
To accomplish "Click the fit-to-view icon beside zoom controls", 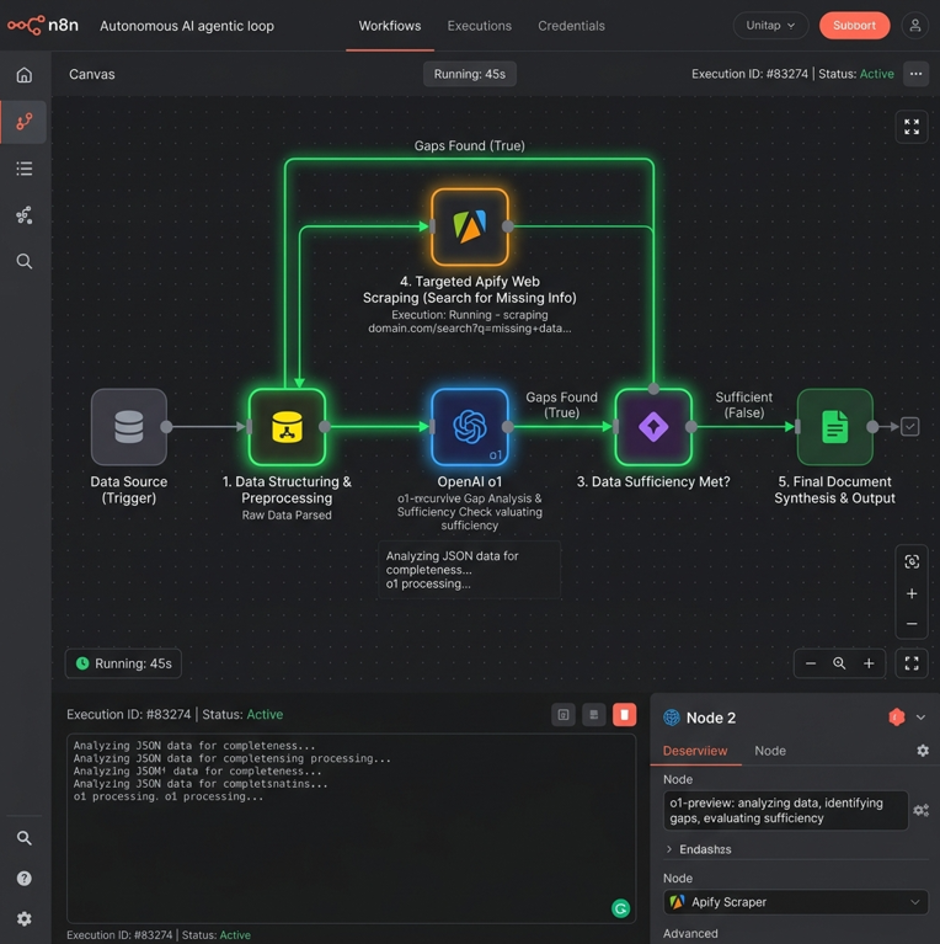I will click(x=912, y=663).
